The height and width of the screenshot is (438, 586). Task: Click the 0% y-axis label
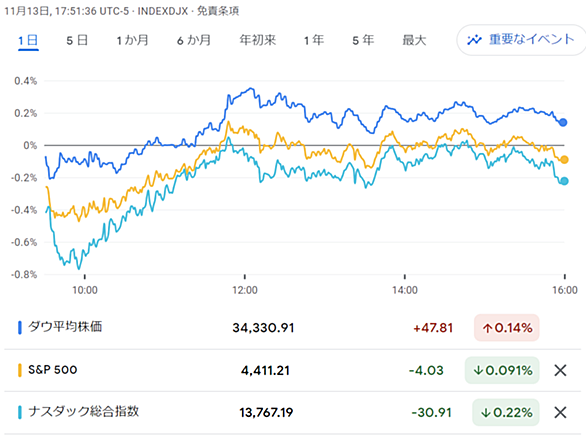(30, 145)
